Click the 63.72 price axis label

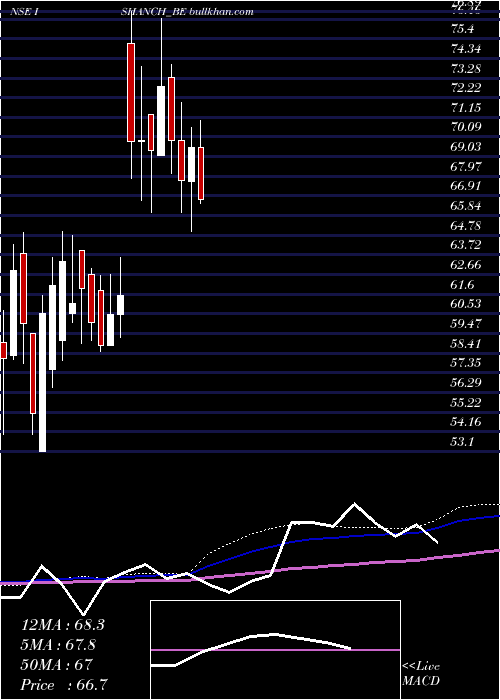click(x=466, y=245)
